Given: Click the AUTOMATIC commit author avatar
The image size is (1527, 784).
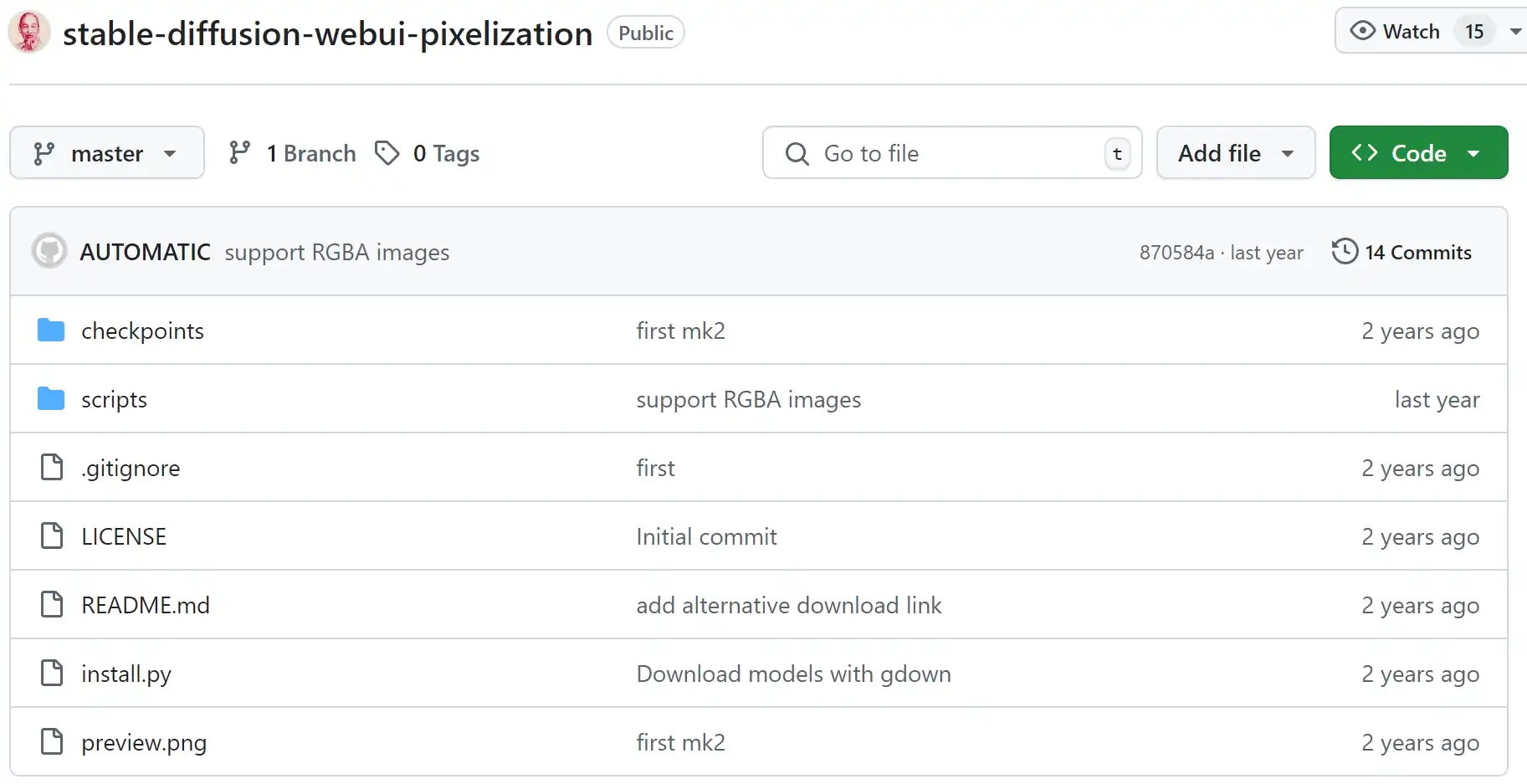Looking at the screenshot, I should click(49, 251).
